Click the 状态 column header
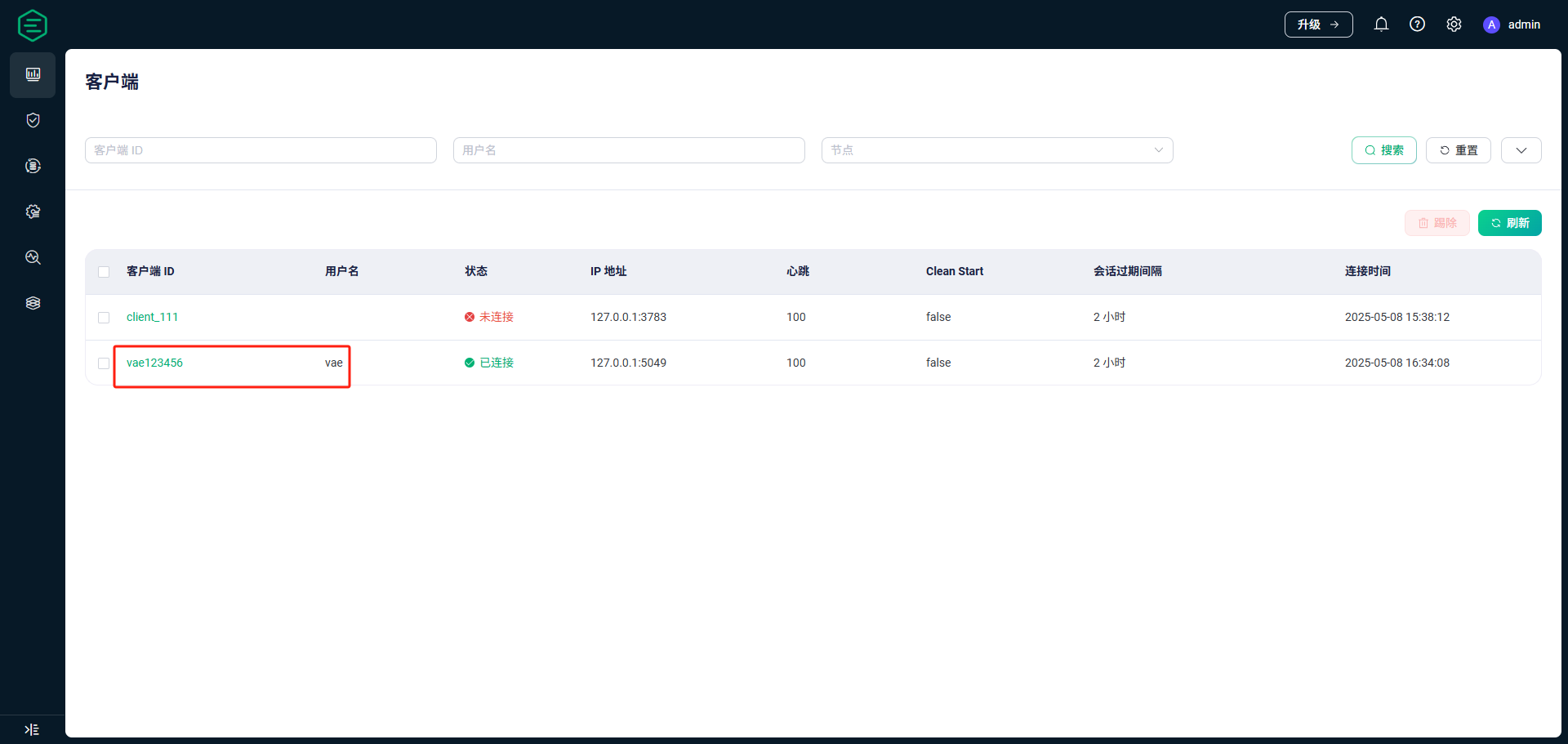 (x=475, y=271)
